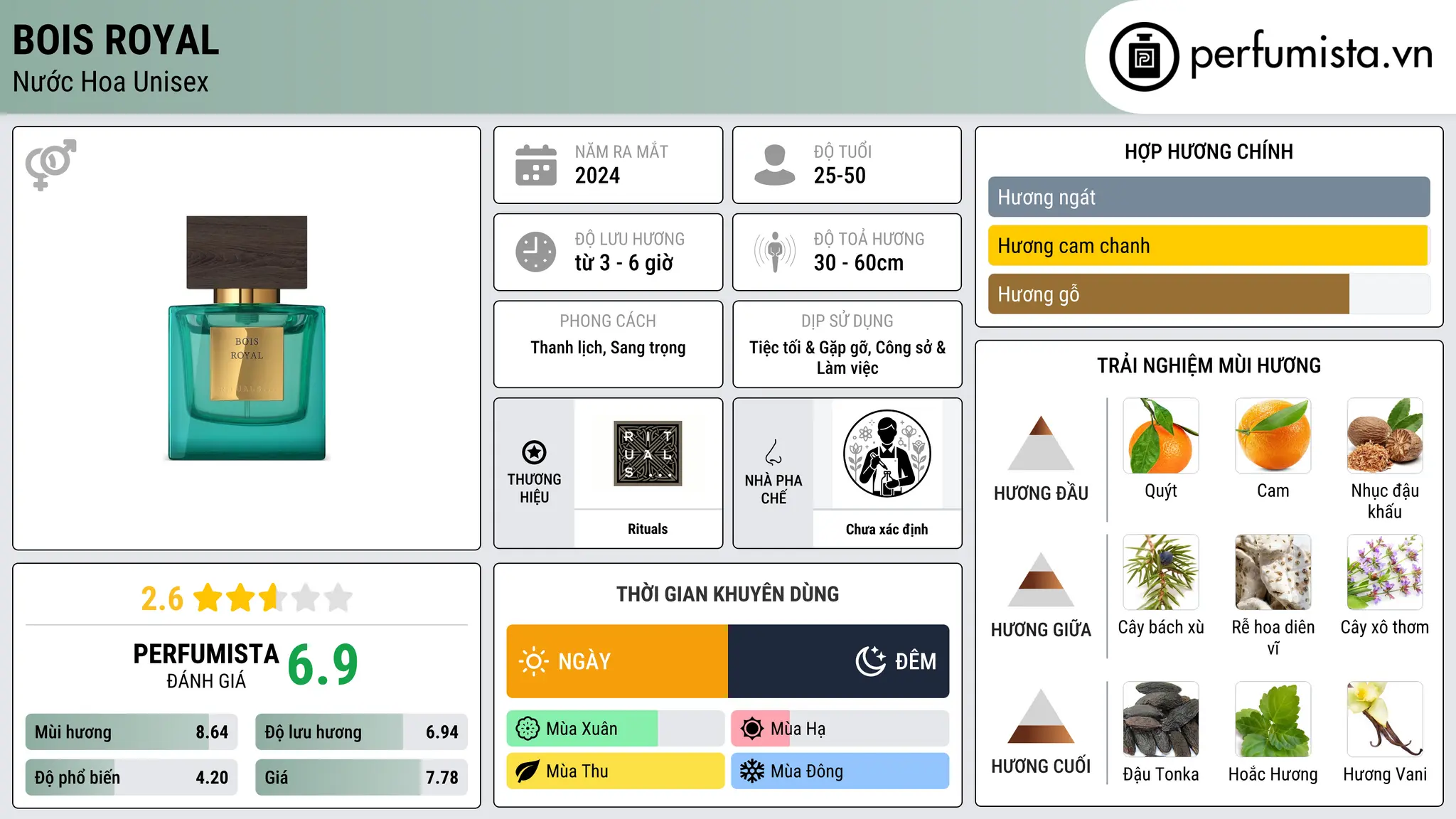This screenshot has height=819, width=1456.
Task: Click the Hợp hương chính heading
Action: (x=1209, y=151)
